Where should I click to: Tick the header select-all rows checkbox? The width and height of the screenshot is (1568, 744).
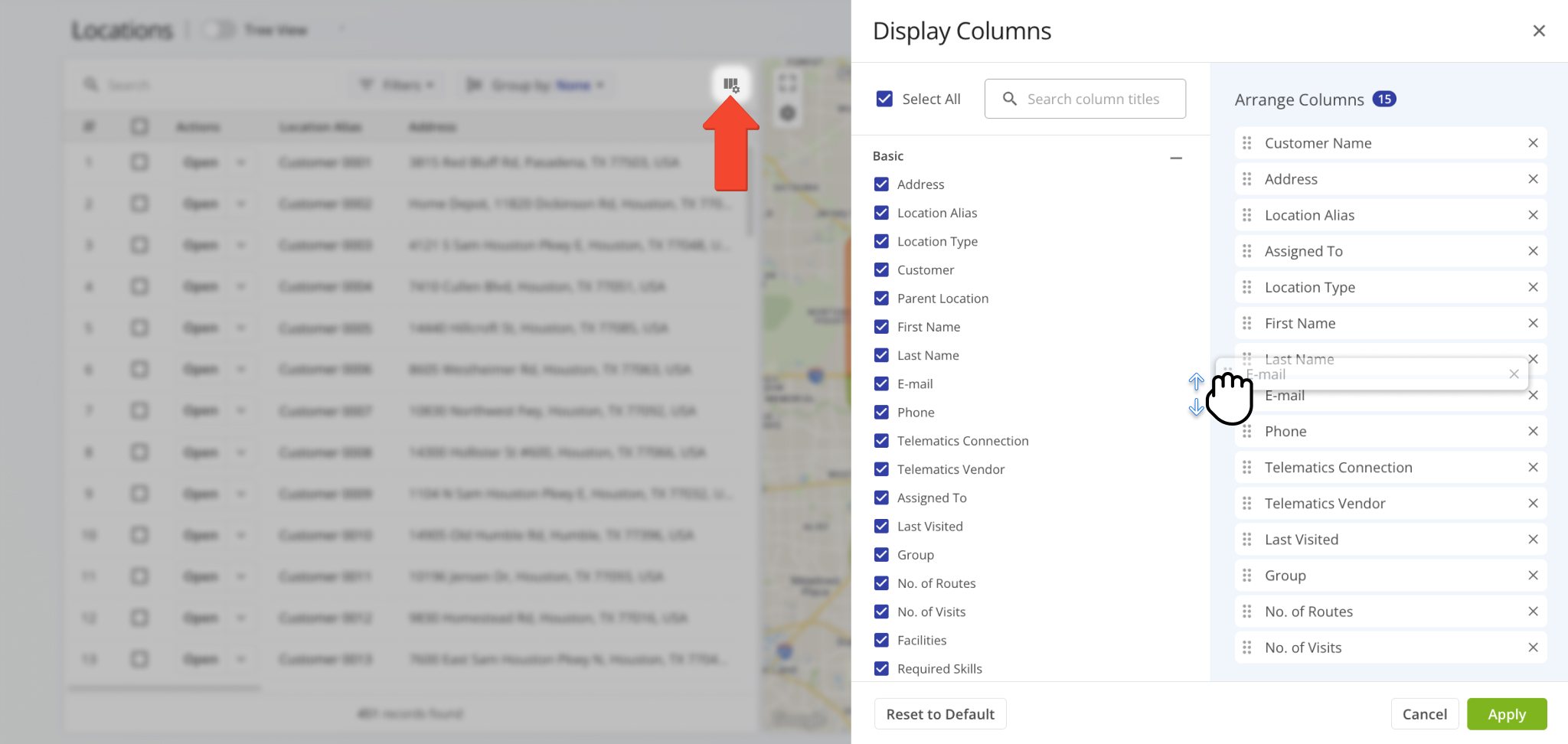pyautogui.click(x=139, y=126)
